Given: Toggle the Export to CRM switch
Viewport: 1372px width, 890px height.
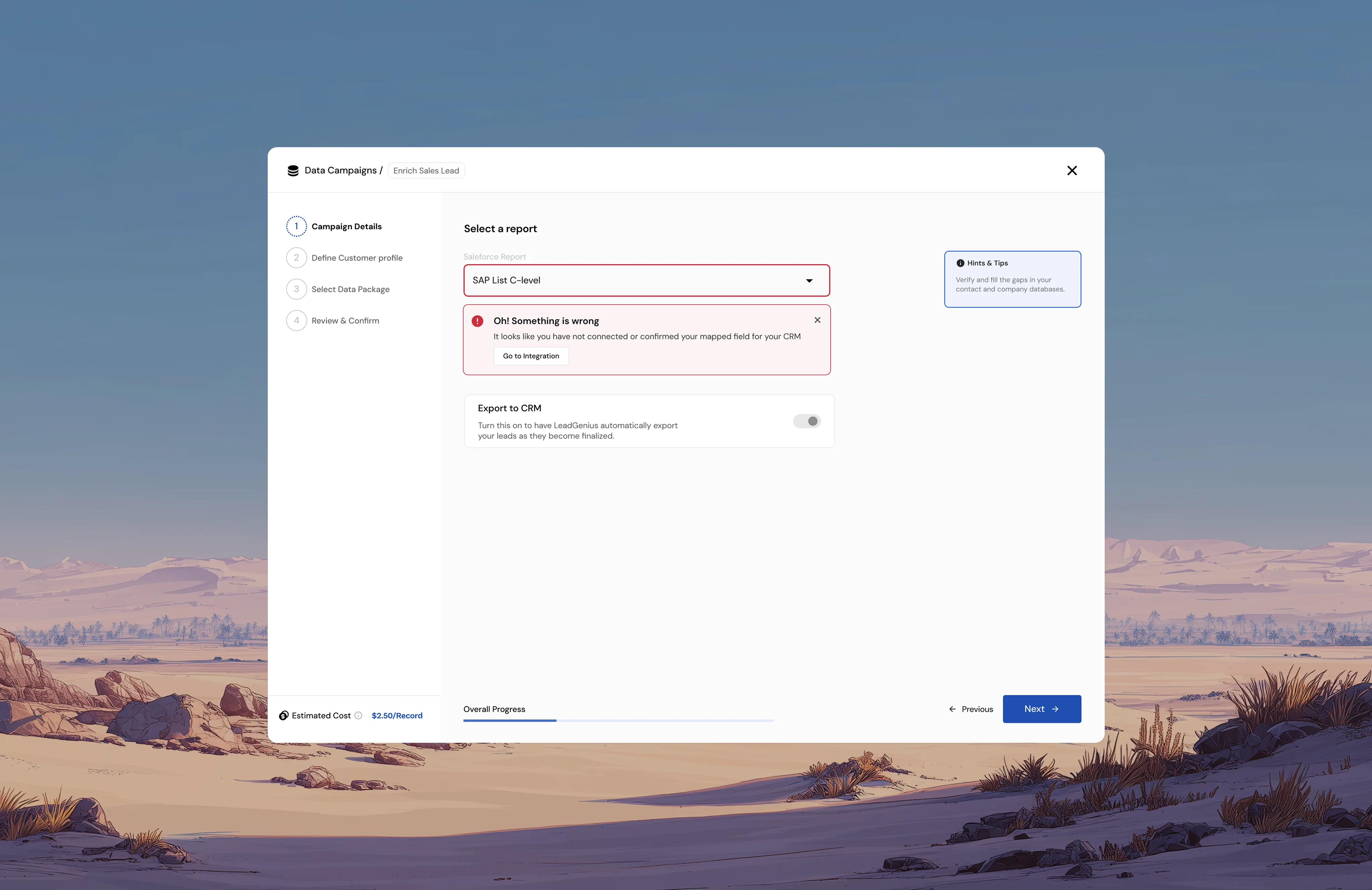Looking at the screenshot, I should coord(807,421).
